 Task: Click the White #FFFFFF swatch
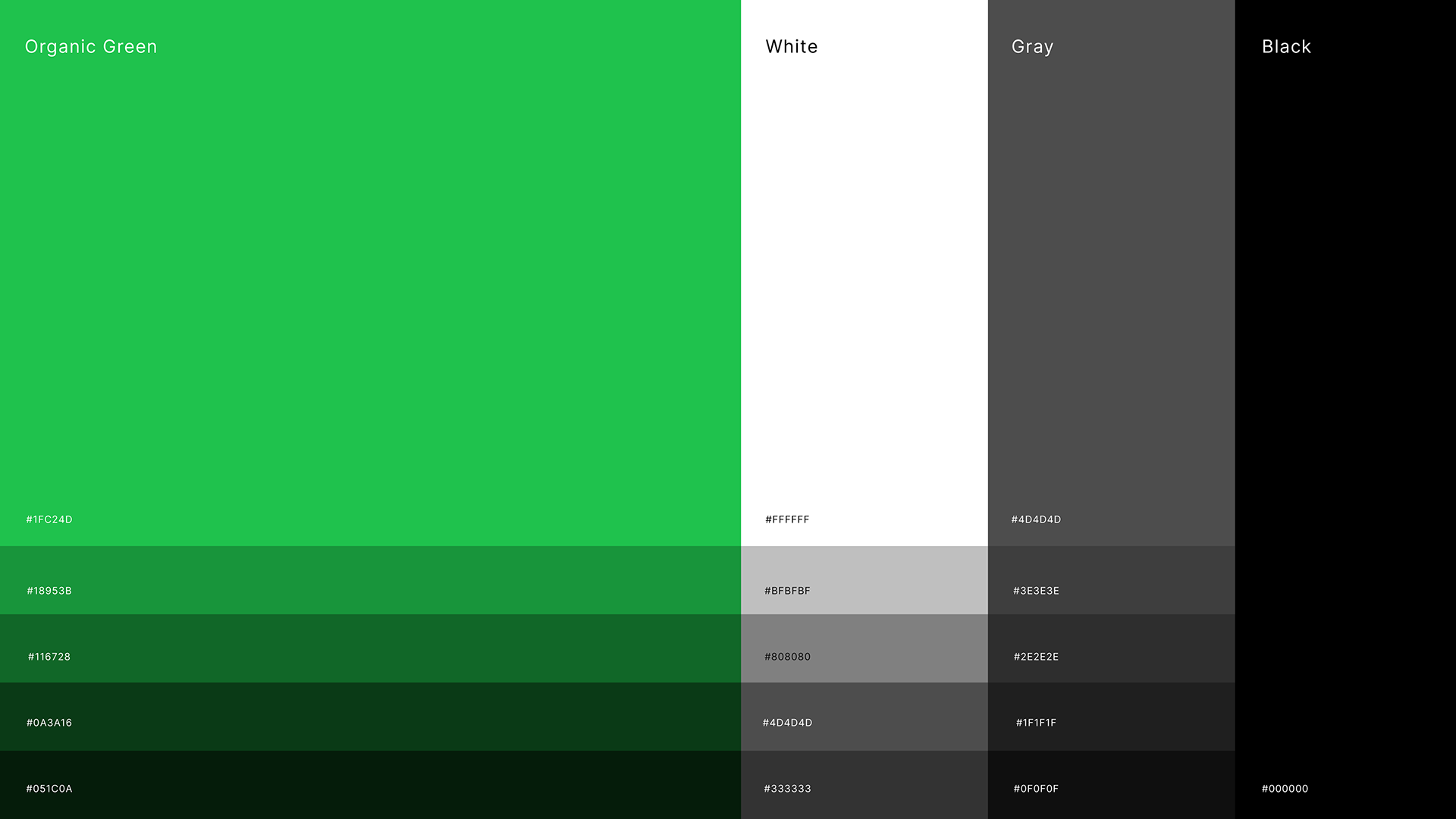(x=864, y=273)
